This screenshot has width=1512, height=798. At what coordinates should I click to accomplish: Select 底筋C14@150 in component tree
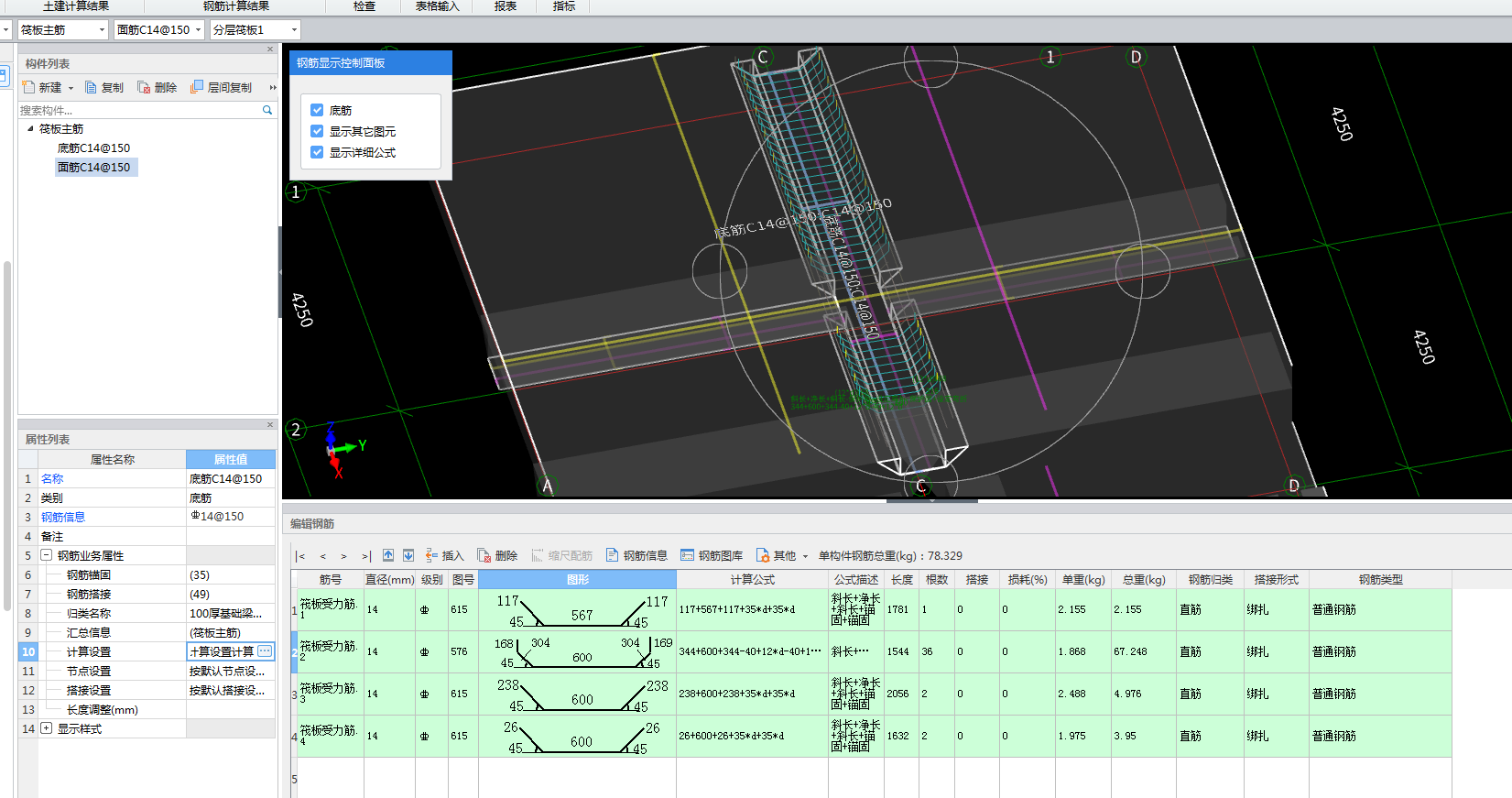point(93,148)
